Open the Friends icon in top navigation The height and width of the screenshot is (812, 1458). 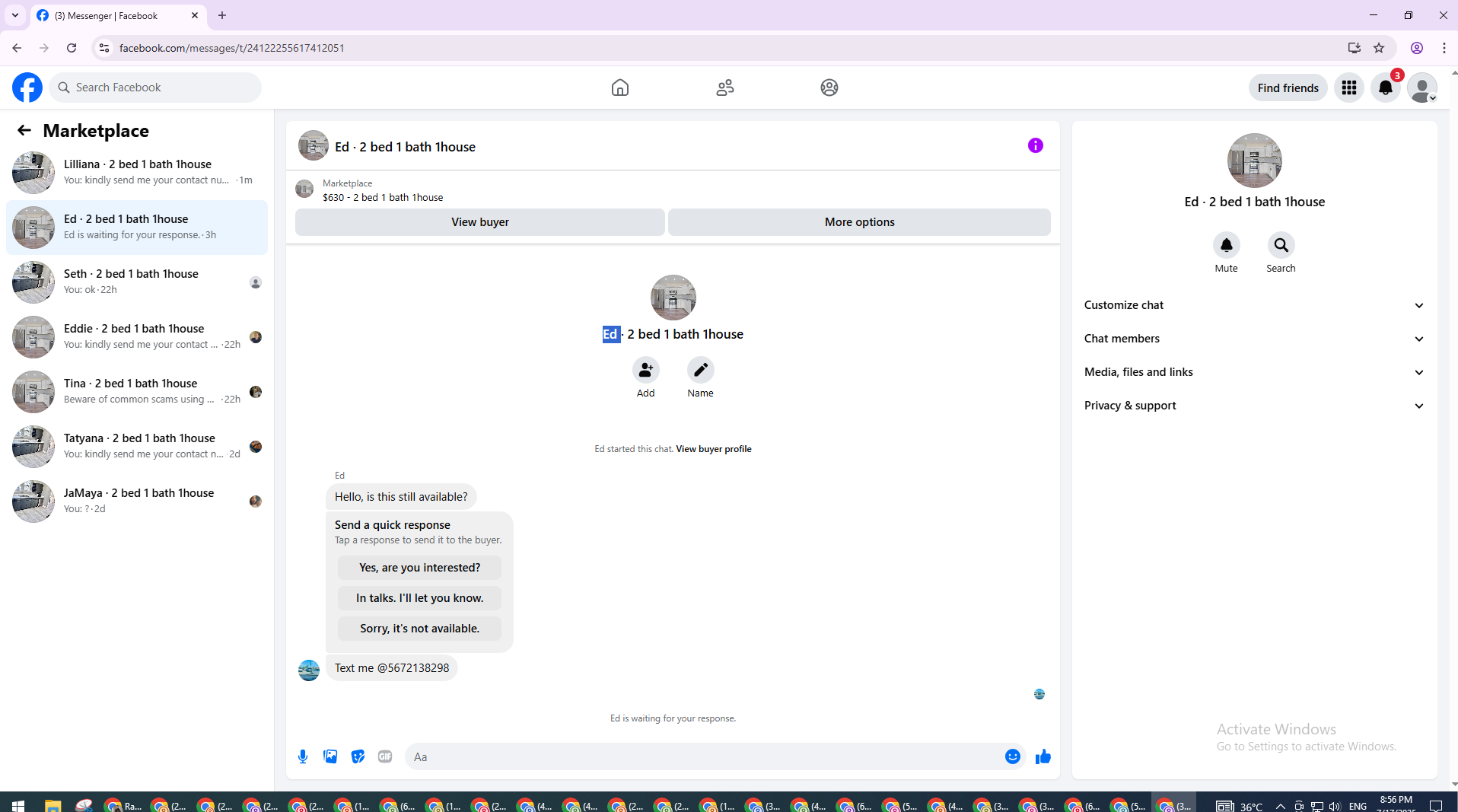[725, 88]
